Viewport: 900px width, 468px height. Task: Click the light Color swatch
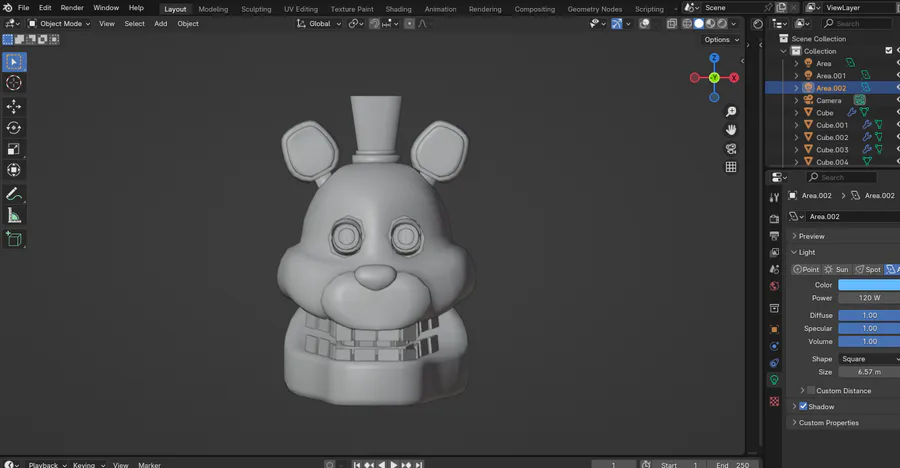pyautogui.click(x=869, y=285)
